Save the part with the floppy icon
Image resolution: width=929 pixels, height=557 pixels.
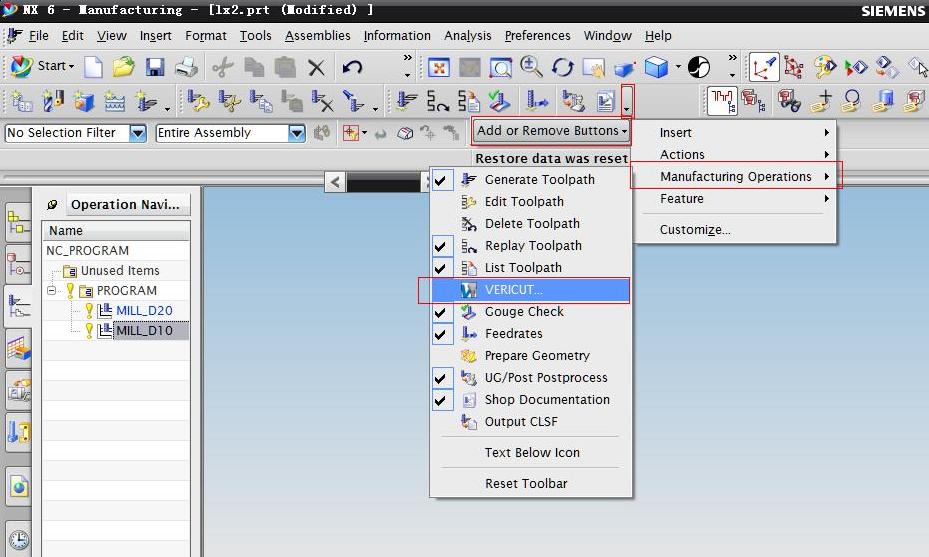coord(155,67)
